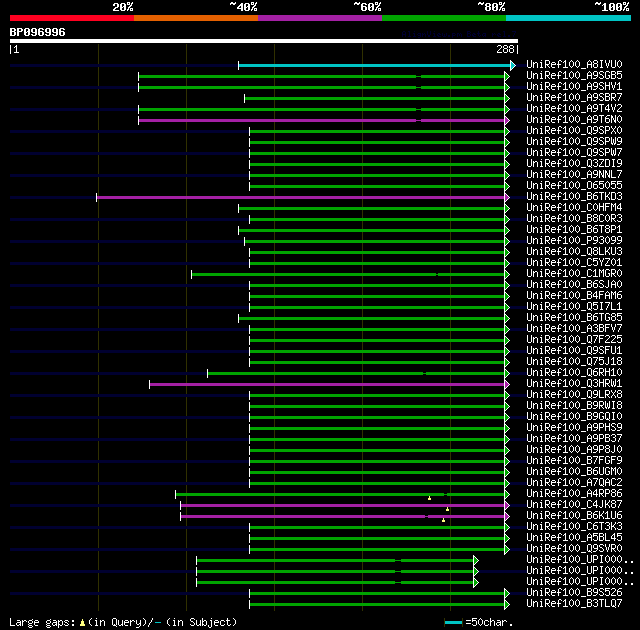Select label UniRef100_Q8LKU3
The height and width of the screenshot is (630, 640).
click(574, 252)
